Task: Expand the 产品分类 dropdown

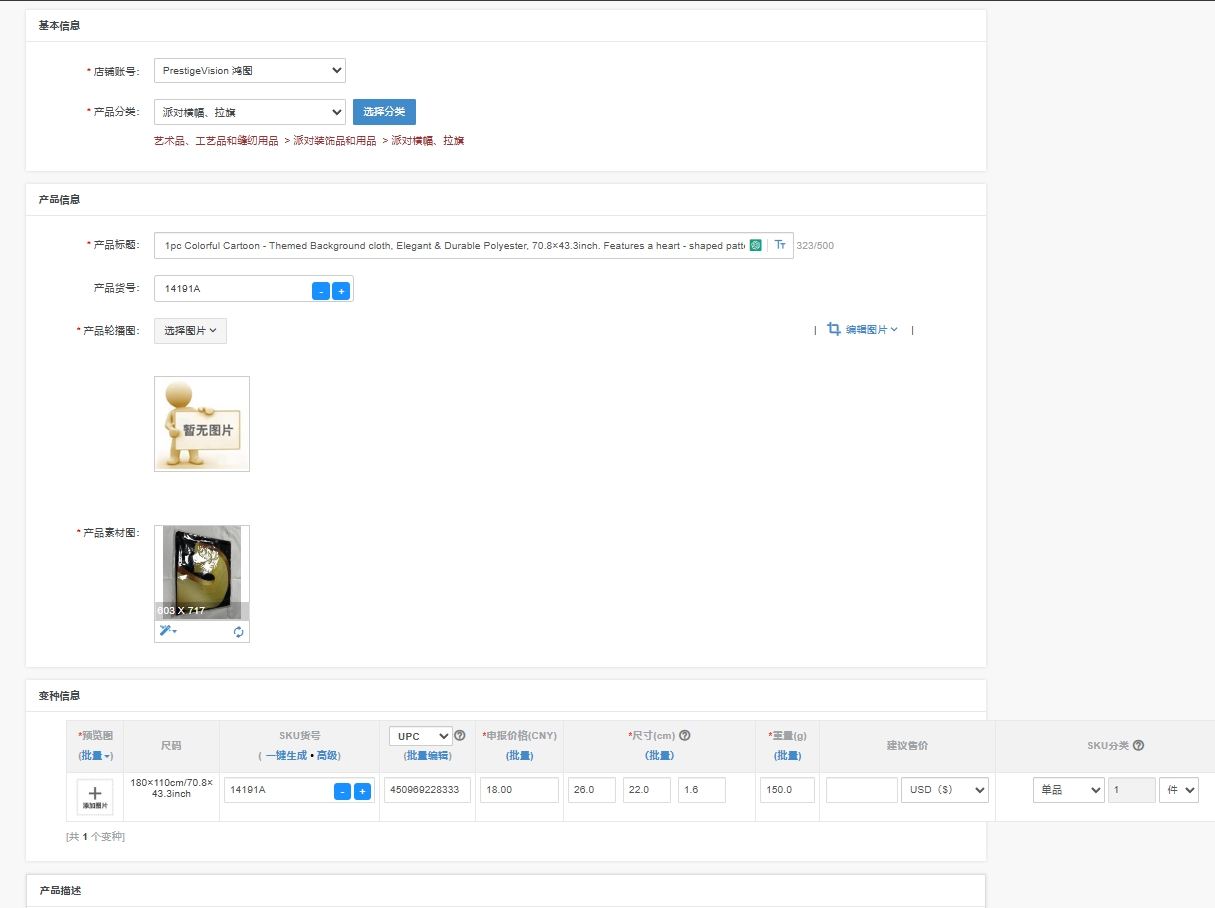Action: [249, 112]
